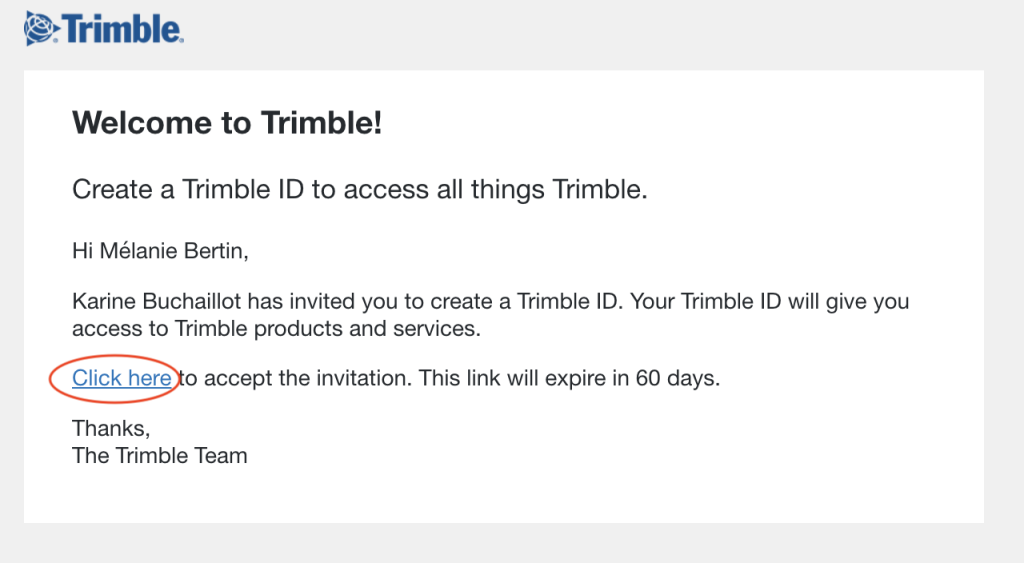Click the Trimble wordmark in header

[121, 30]
